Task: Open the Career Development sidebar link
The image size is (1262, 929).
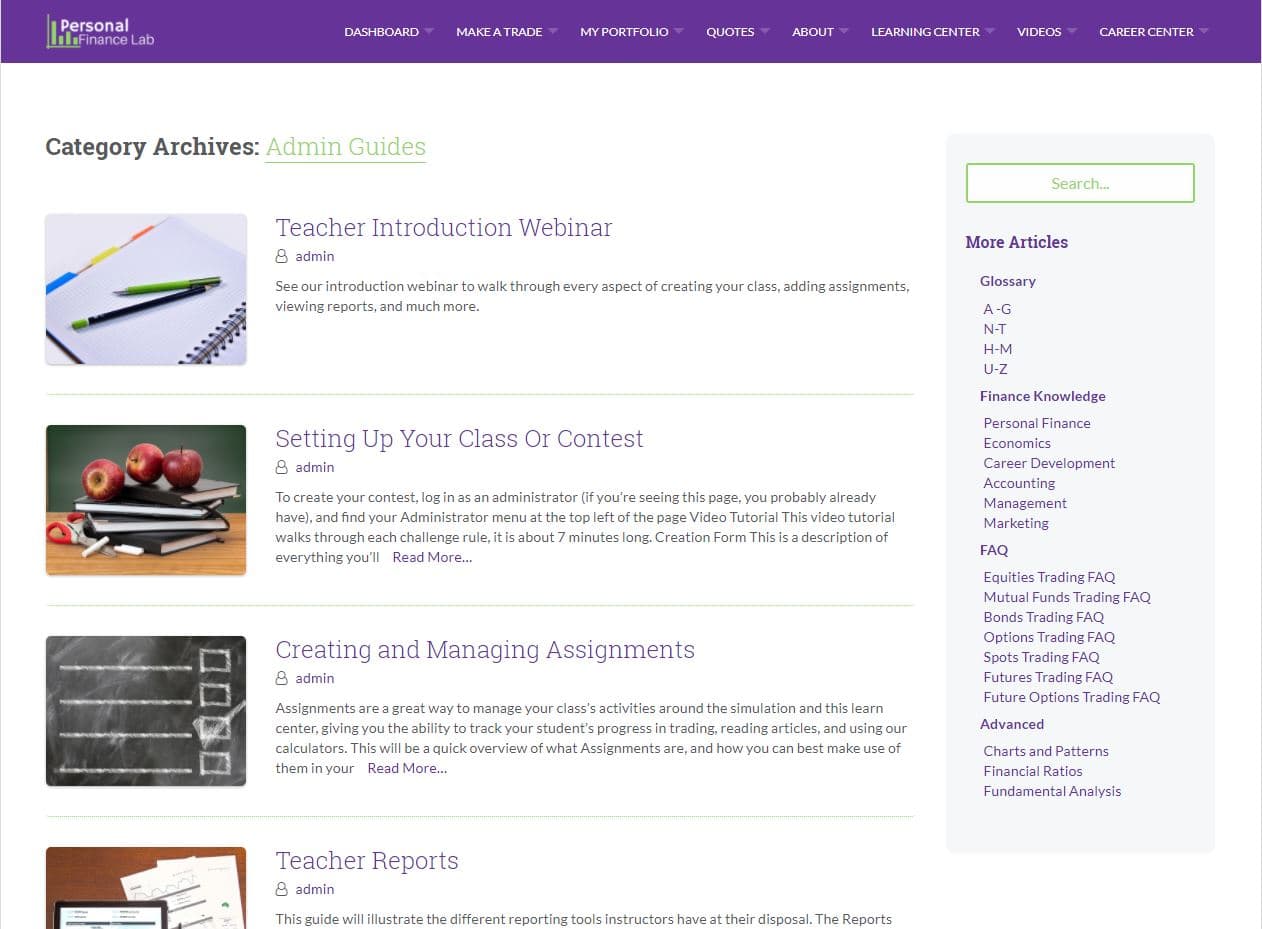Action: [1049, 463]
